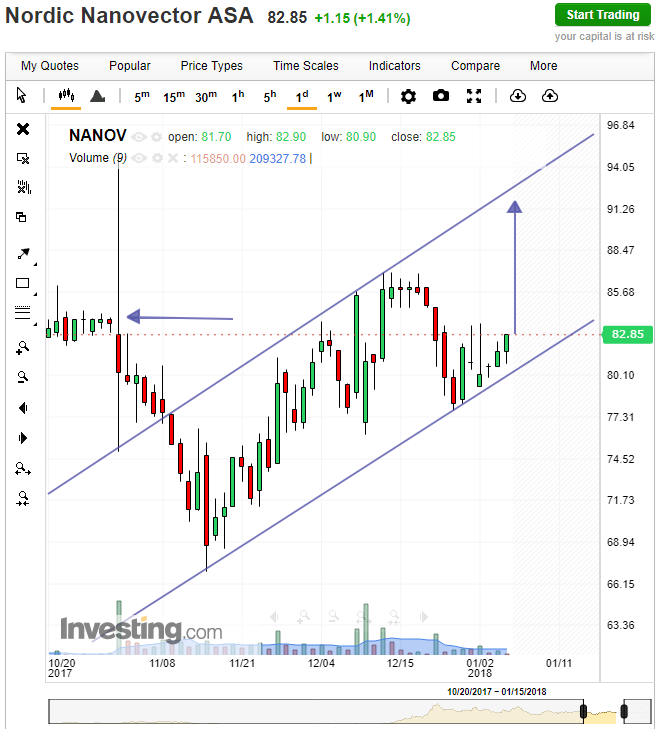Click faint zoom-out magnifier above volume bars

[x=333, y=616]
